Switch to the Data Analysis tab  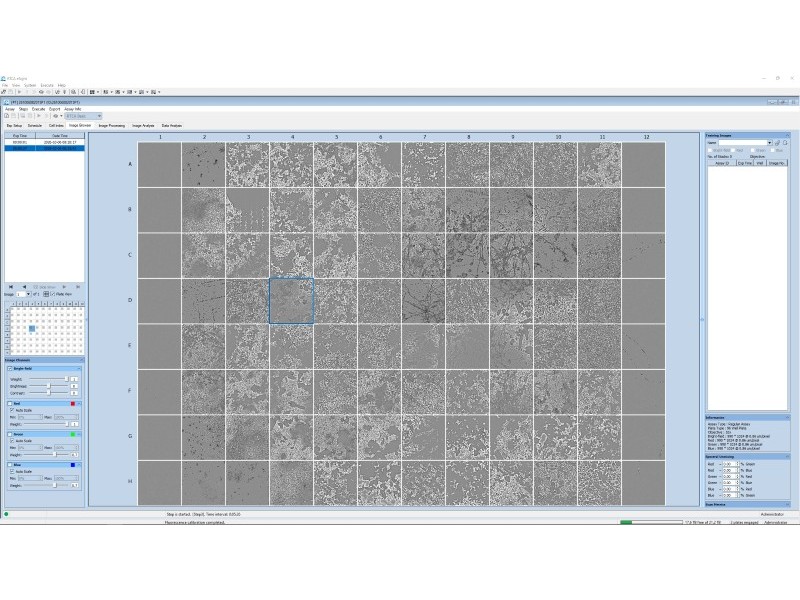(172, 126)
